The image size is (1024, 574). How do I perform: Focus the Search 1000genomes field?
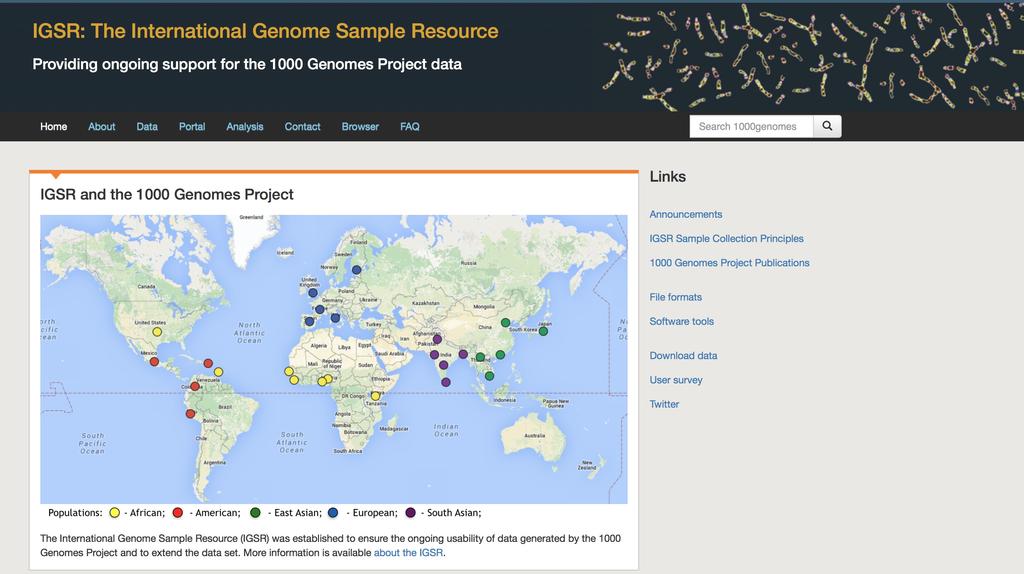click(x=751, y=126)
